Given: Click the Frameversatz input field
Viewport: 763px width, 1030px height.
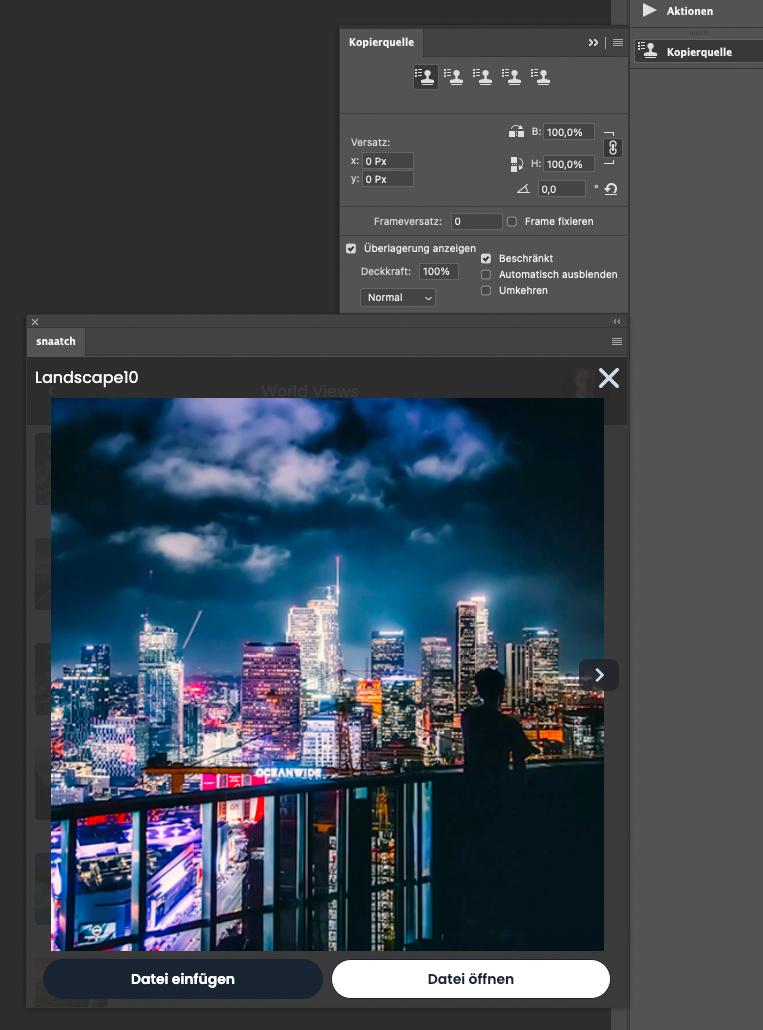Looking at the screenshot, I should pyautogui.click(x=477, y=221).
